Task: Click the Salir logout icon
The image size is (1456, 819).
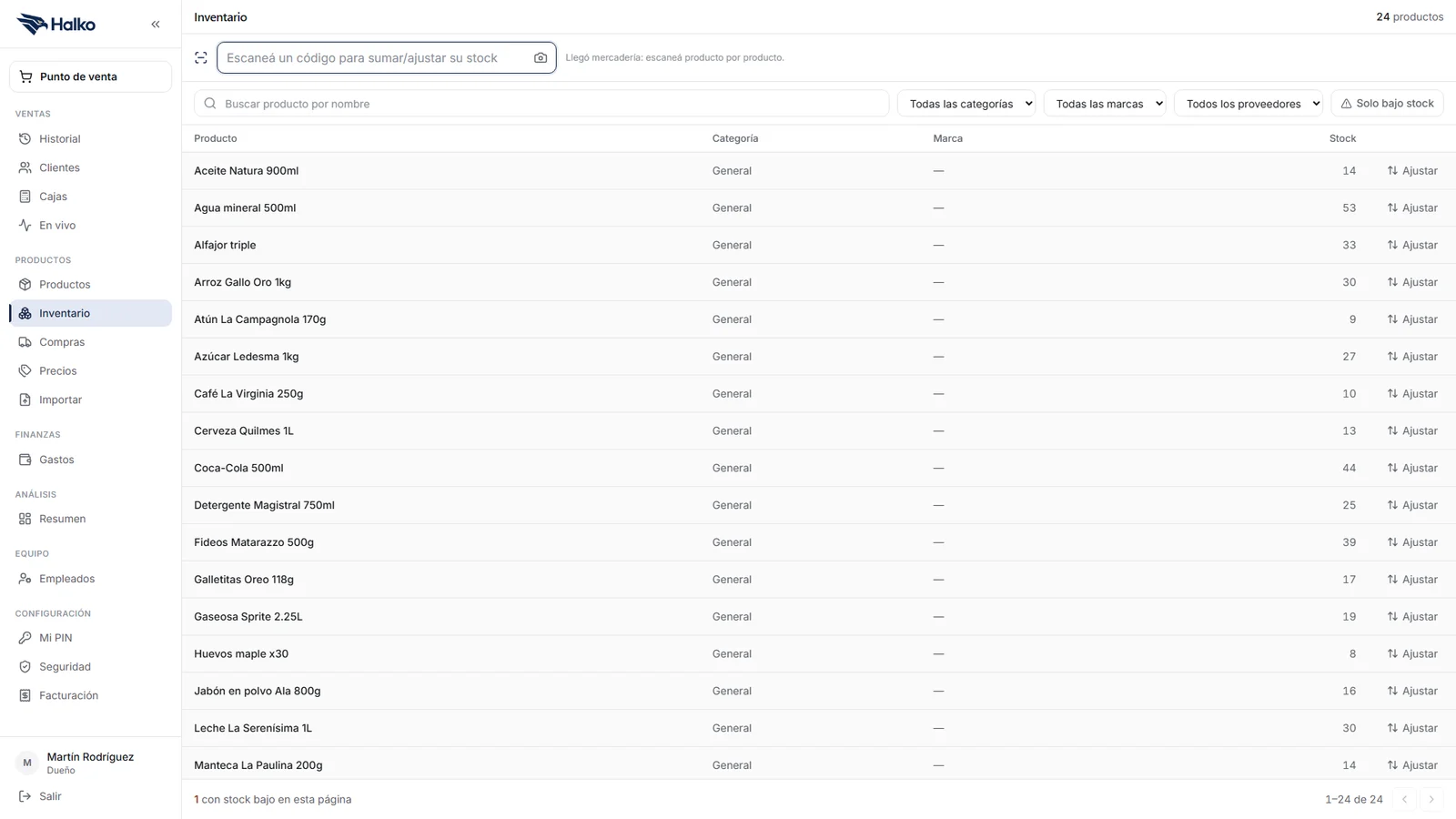Action: click(25, 796)
